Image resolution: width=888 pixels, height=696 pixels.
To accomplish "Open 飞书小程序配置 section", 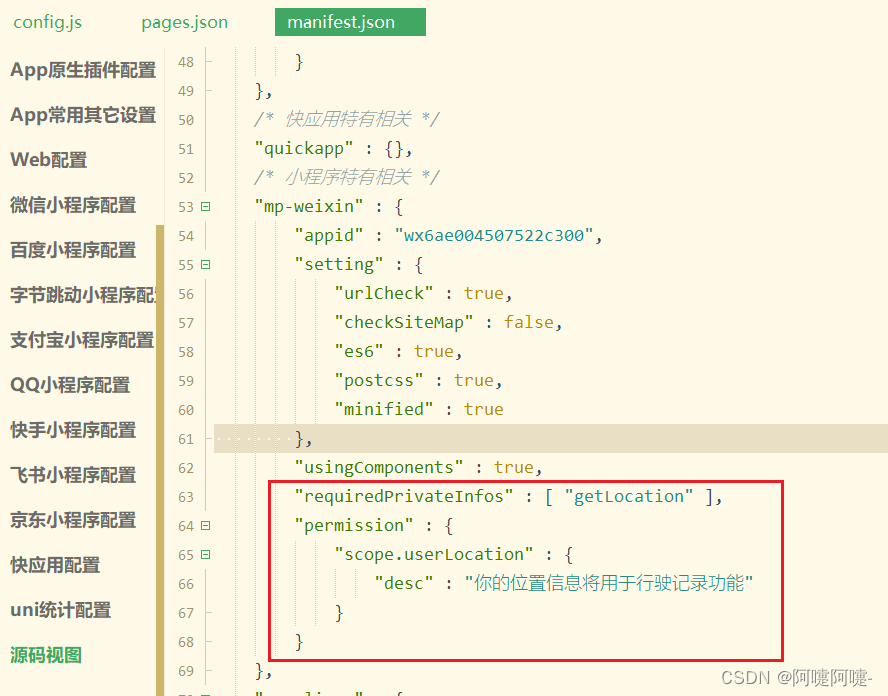I will tap(73, 475).
